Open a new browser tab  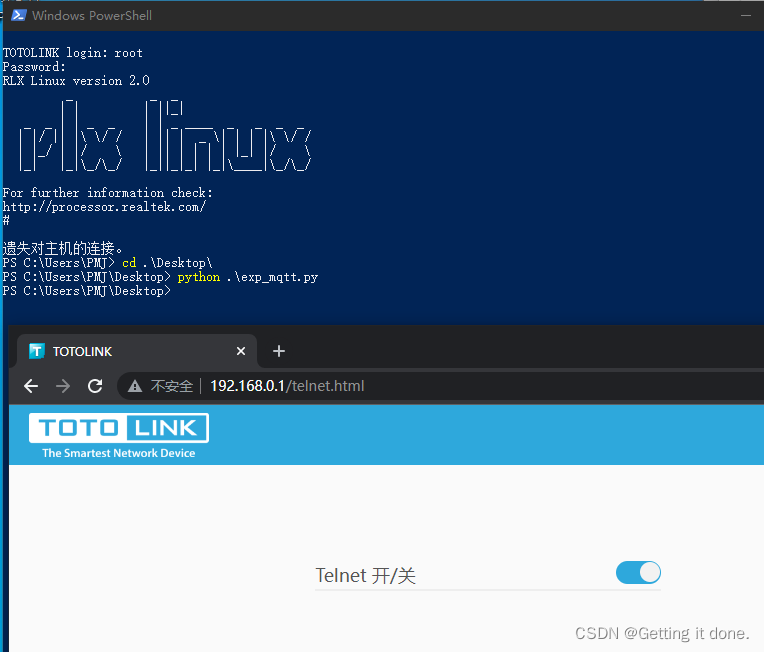pos(279,351)
